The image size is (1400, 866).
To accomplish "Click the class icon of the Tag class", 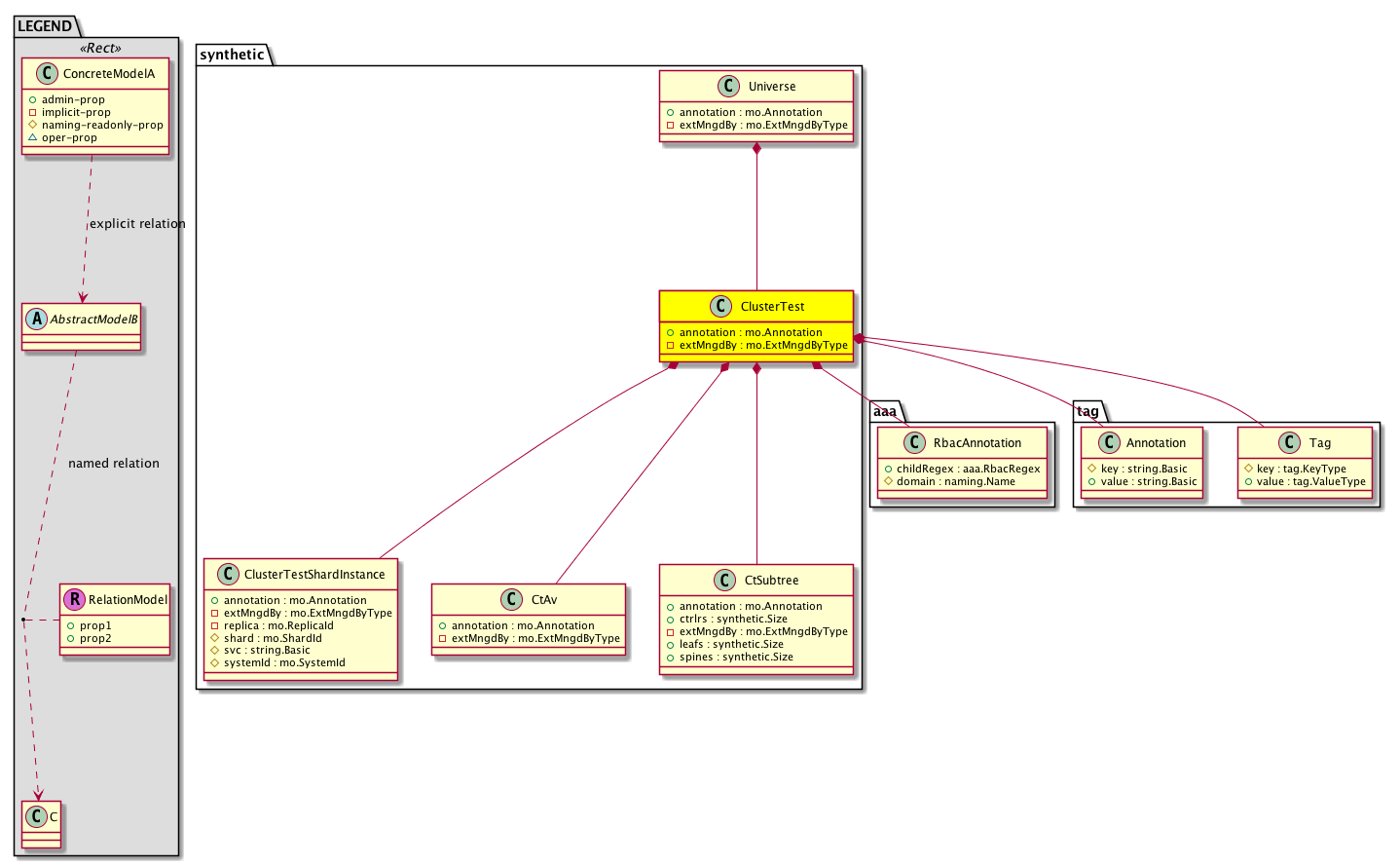I will (1290, 443).
